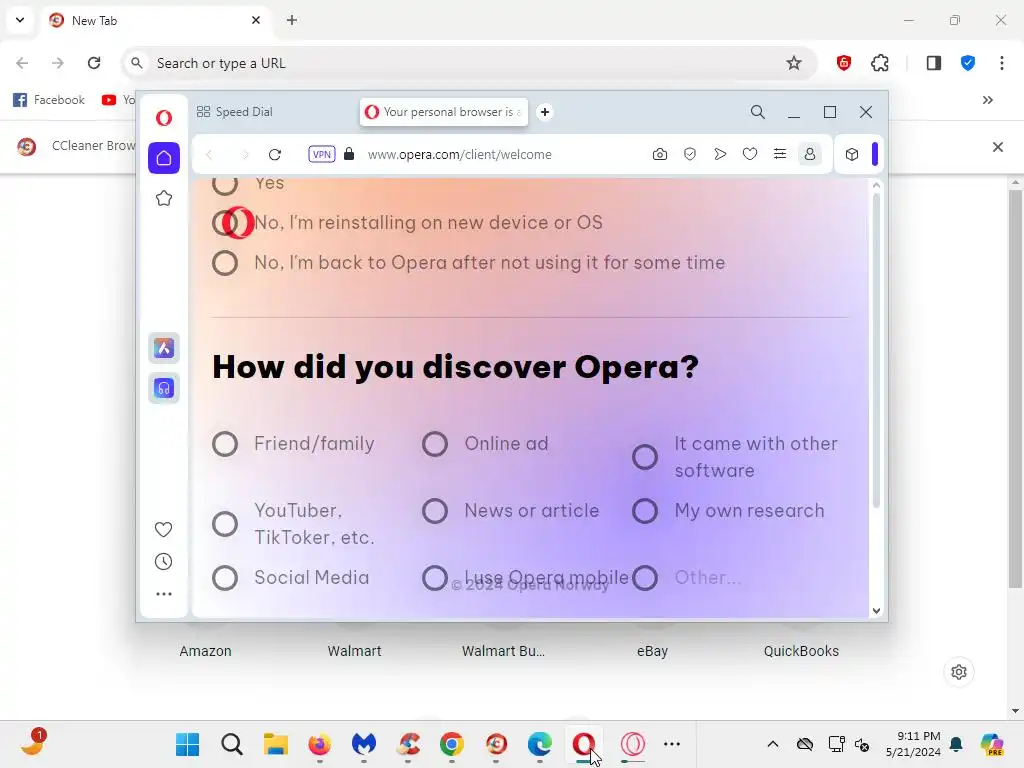1024x768 pixels.
Task: Open the extensions puzzle icon in background browser
Action: 880,63
